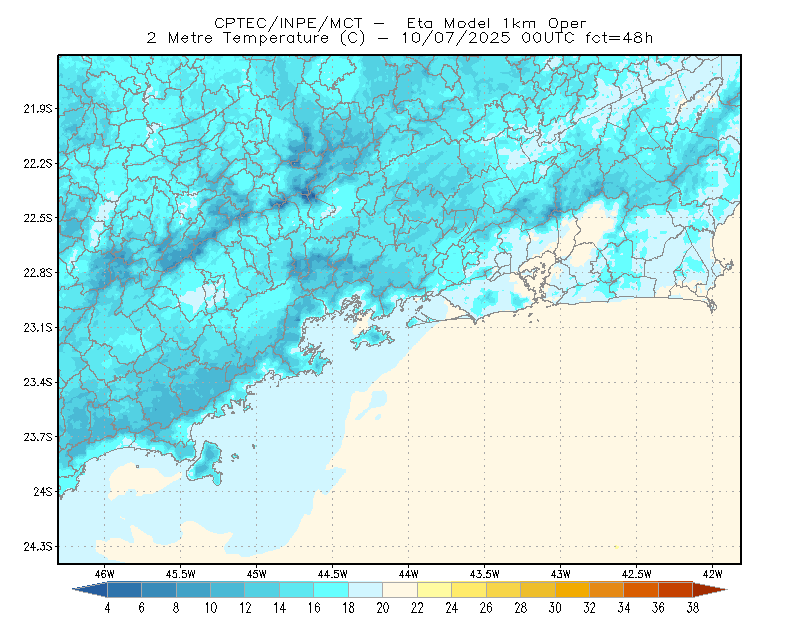This screenshot has width=800, height=618.
Task: Click the "23.1S" latitude label
Action: (x=38, y=328)
